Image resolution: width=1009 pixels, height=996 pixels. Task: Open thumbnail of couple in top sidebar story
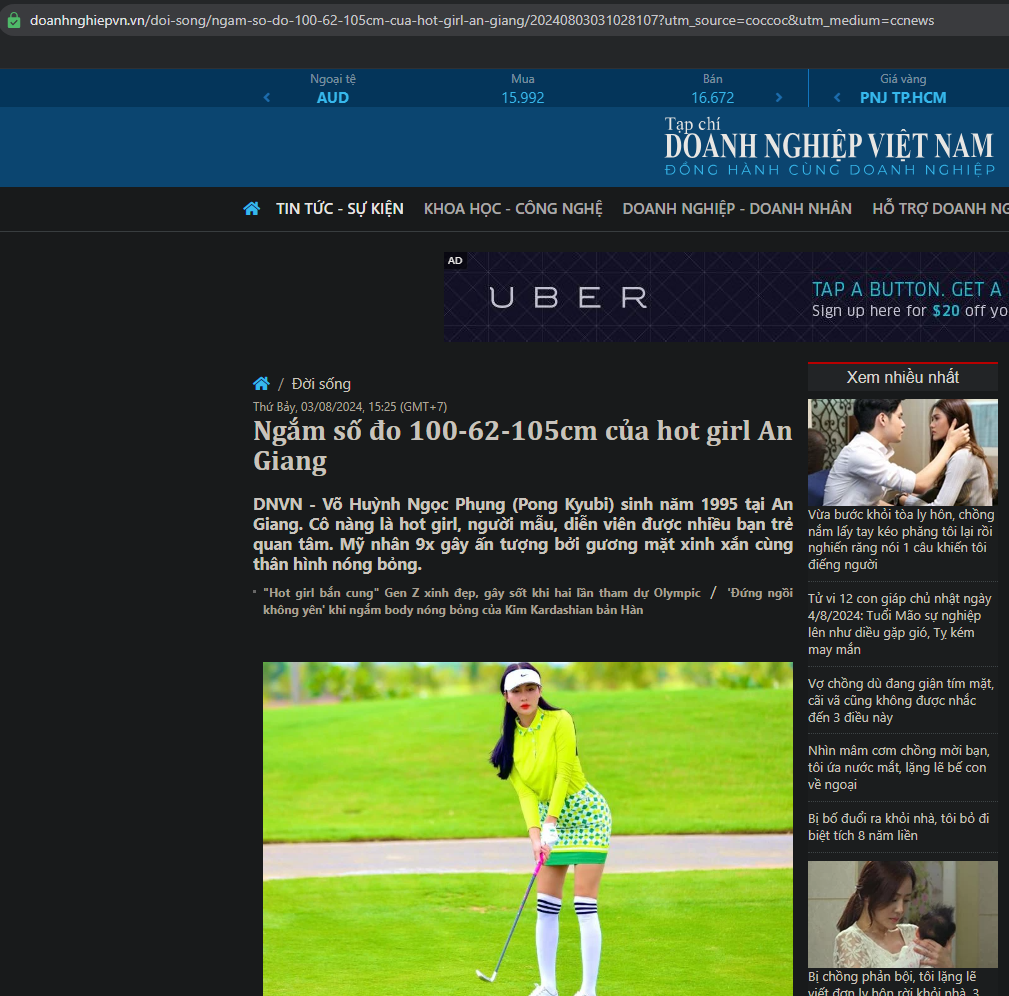pyautogui.click(x=902, y=452)
